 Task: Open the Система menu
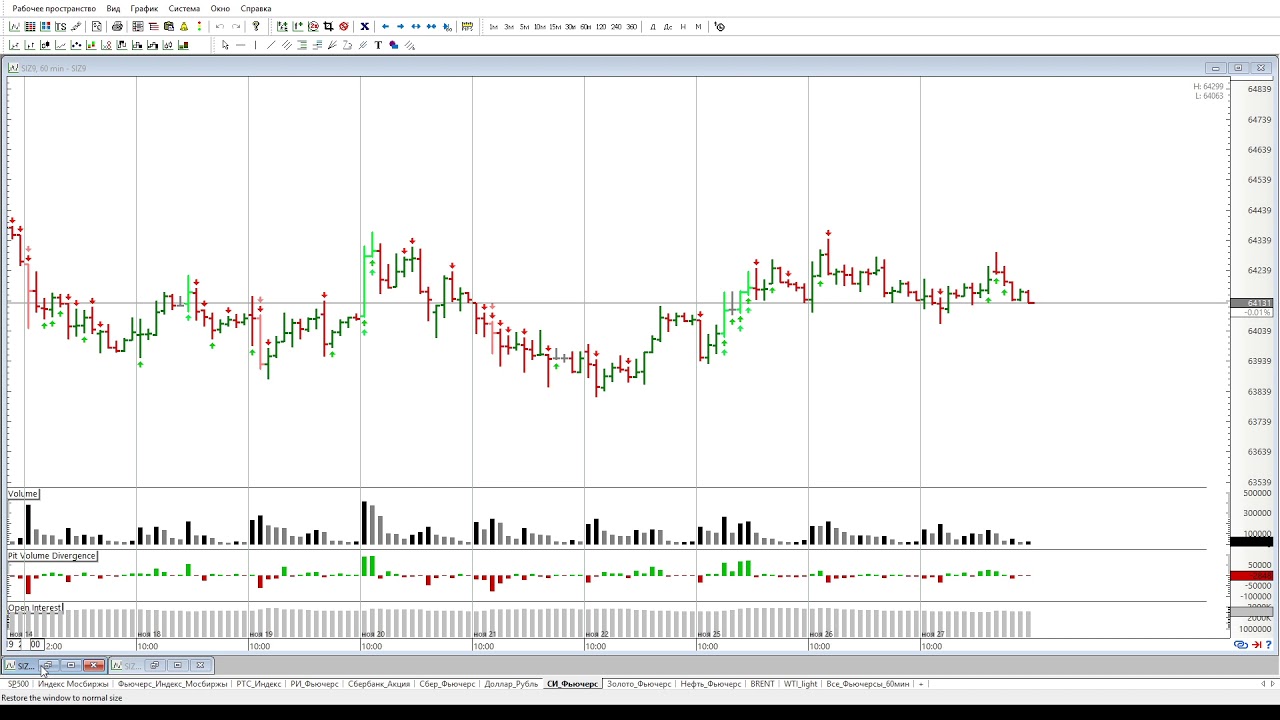(184, 8)
